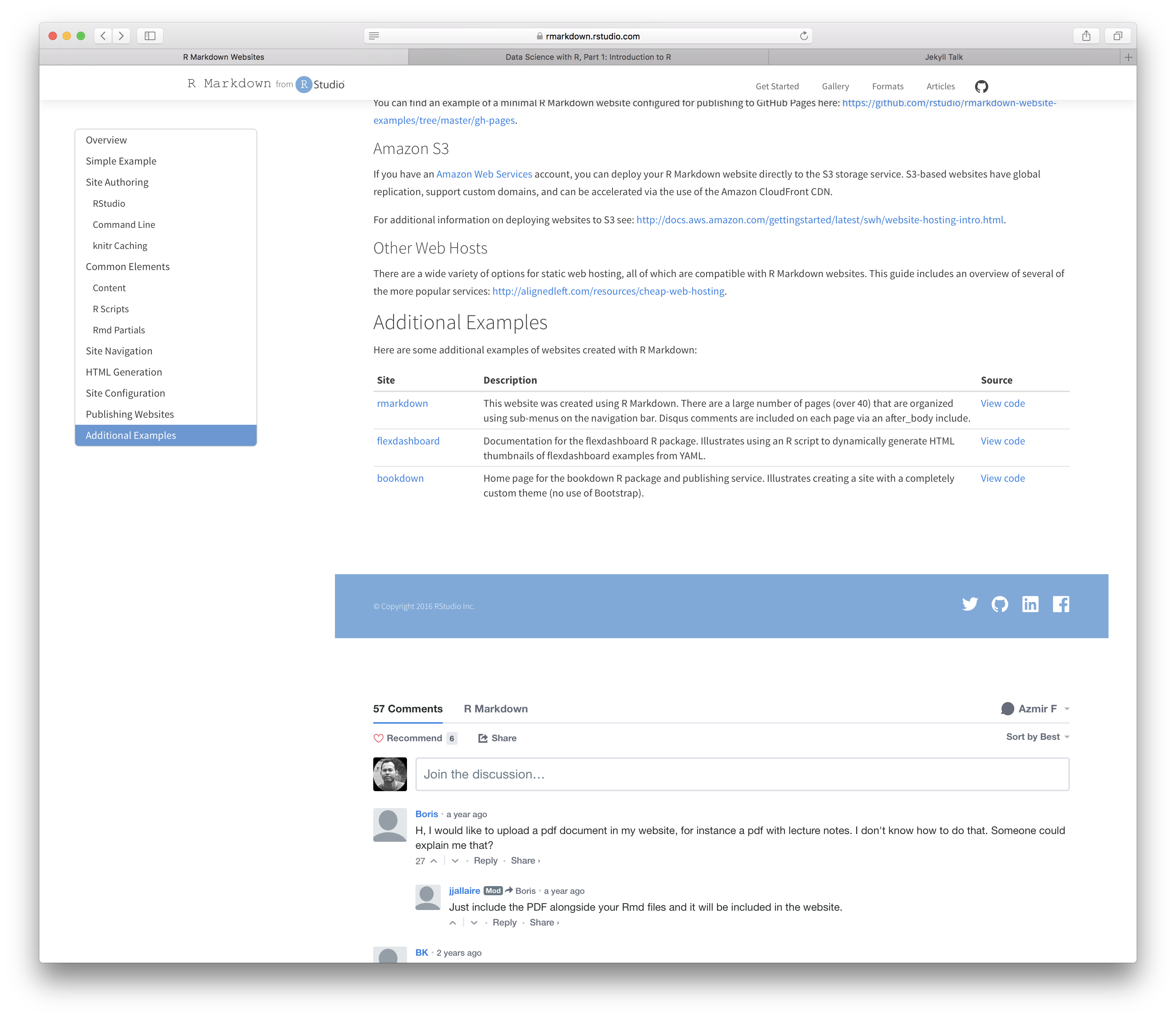
Task: Jump to Simple Example in the sidebar
Action: click(x=166, y=161)
